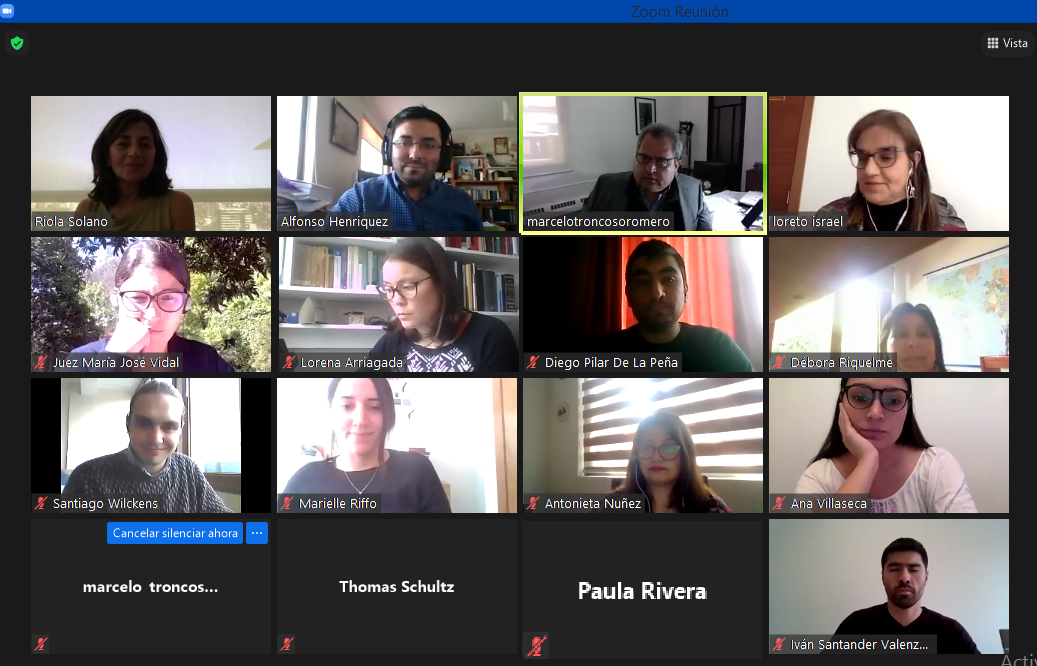Click muted mic icon beside Ana Villaseca

[779, 503]
